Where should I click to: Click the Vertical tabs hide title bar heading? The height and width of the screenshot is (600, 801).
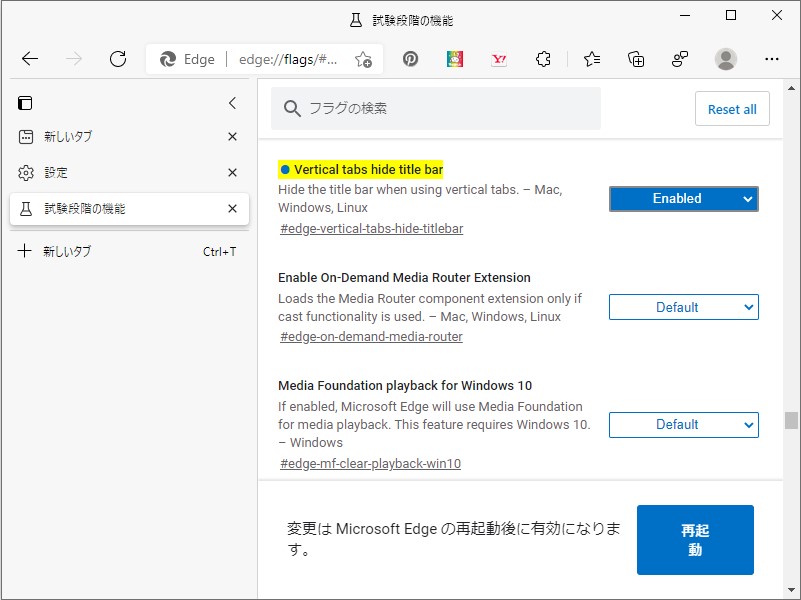pos(368,170)
